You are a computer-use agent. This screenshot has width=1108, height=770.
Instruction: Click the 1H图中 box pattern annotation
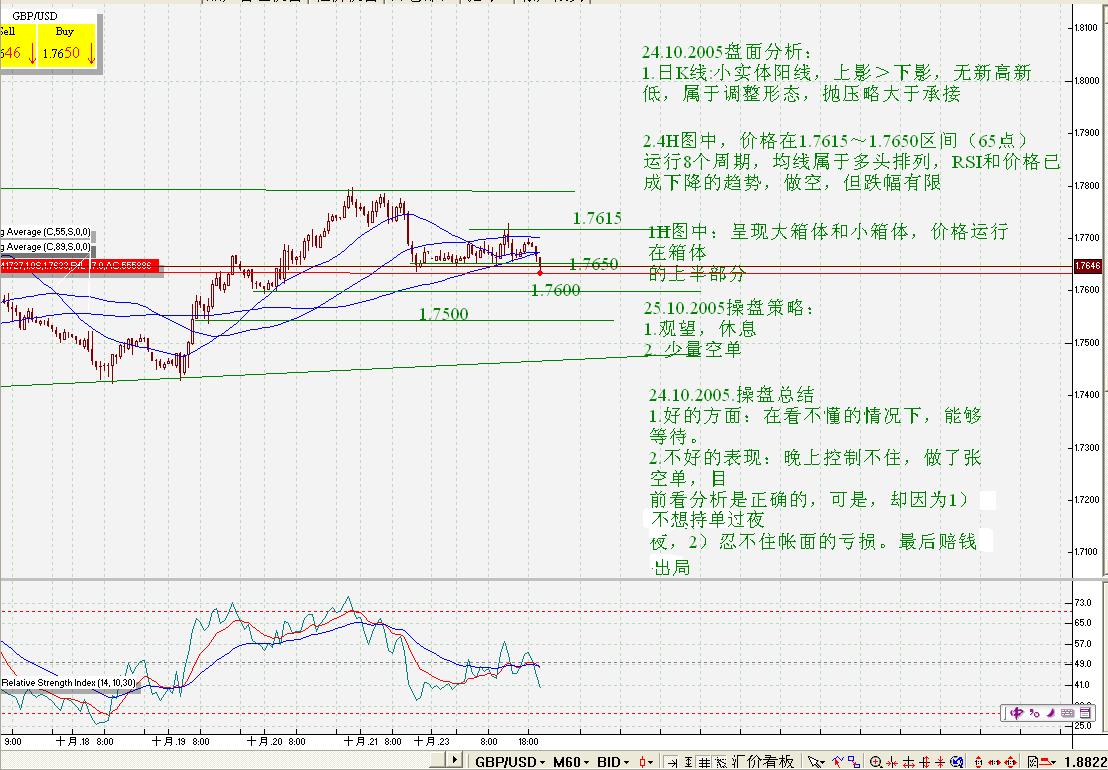click(828, 252)
